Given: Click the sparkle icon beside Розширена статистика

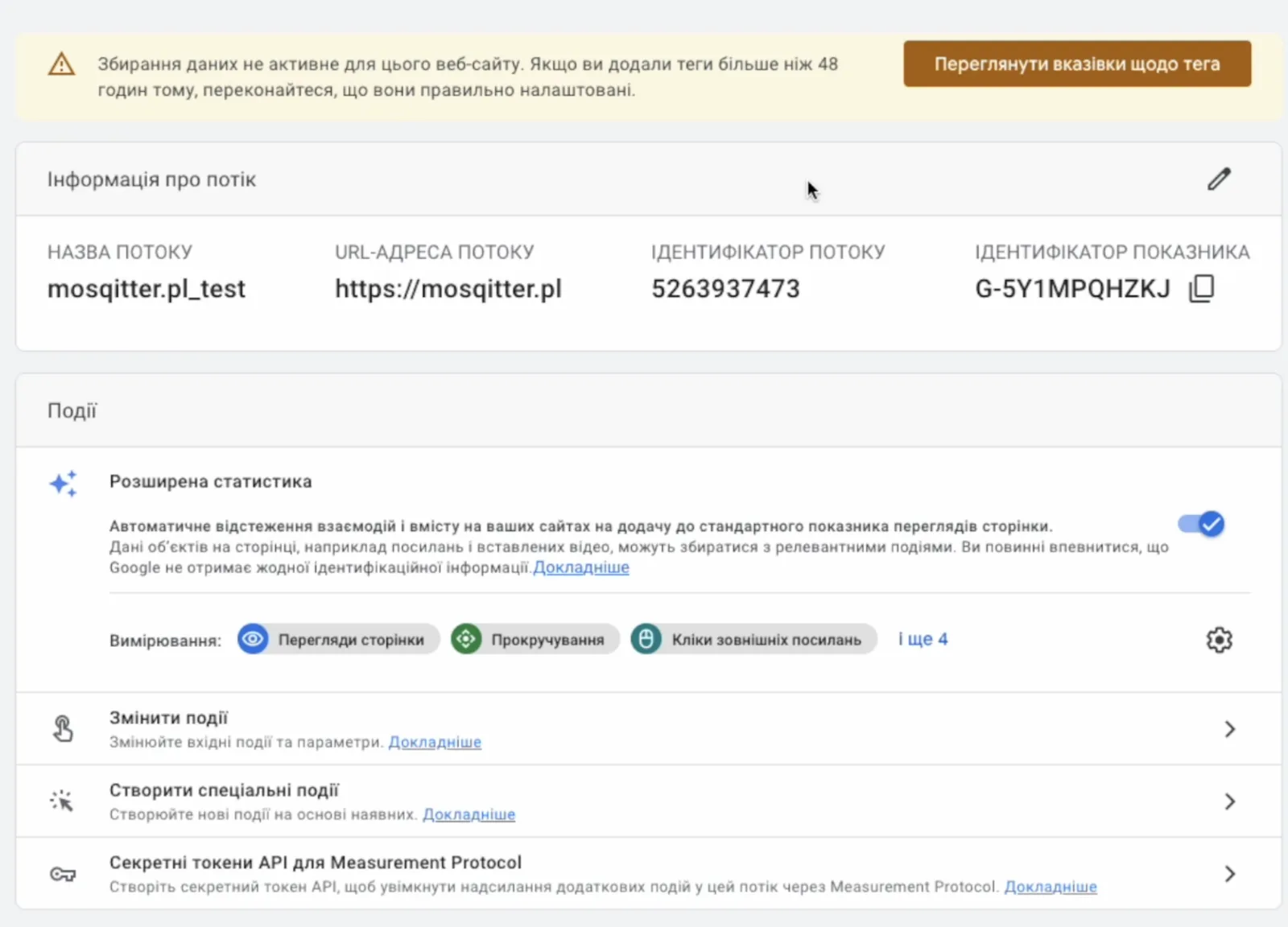Looking at the screenshot, I should click(63, 484).
